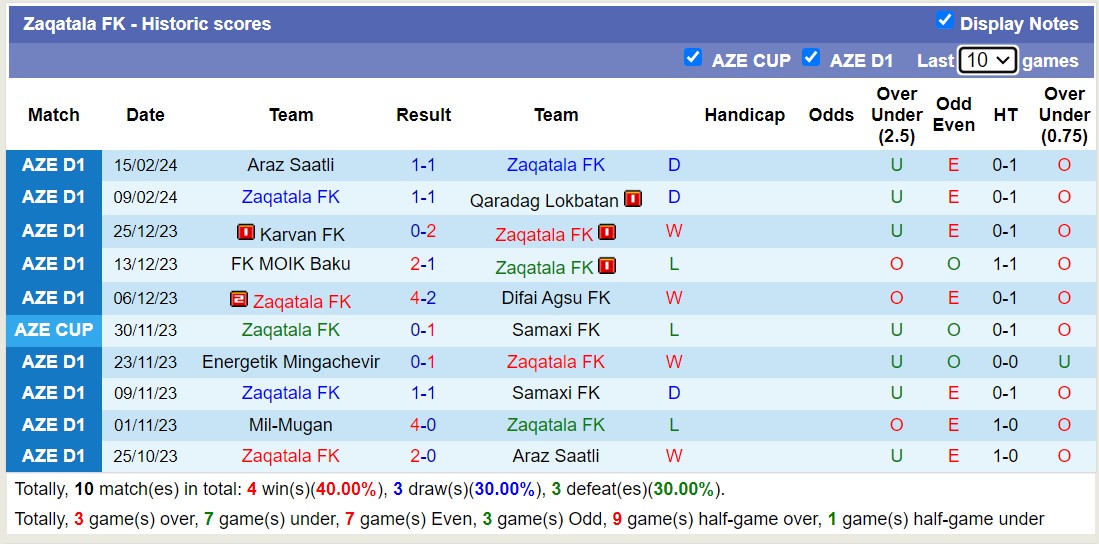Click the Handicap column header
Image resolution: width=1099 pixels, height=544 pixels.
point(744,115)
